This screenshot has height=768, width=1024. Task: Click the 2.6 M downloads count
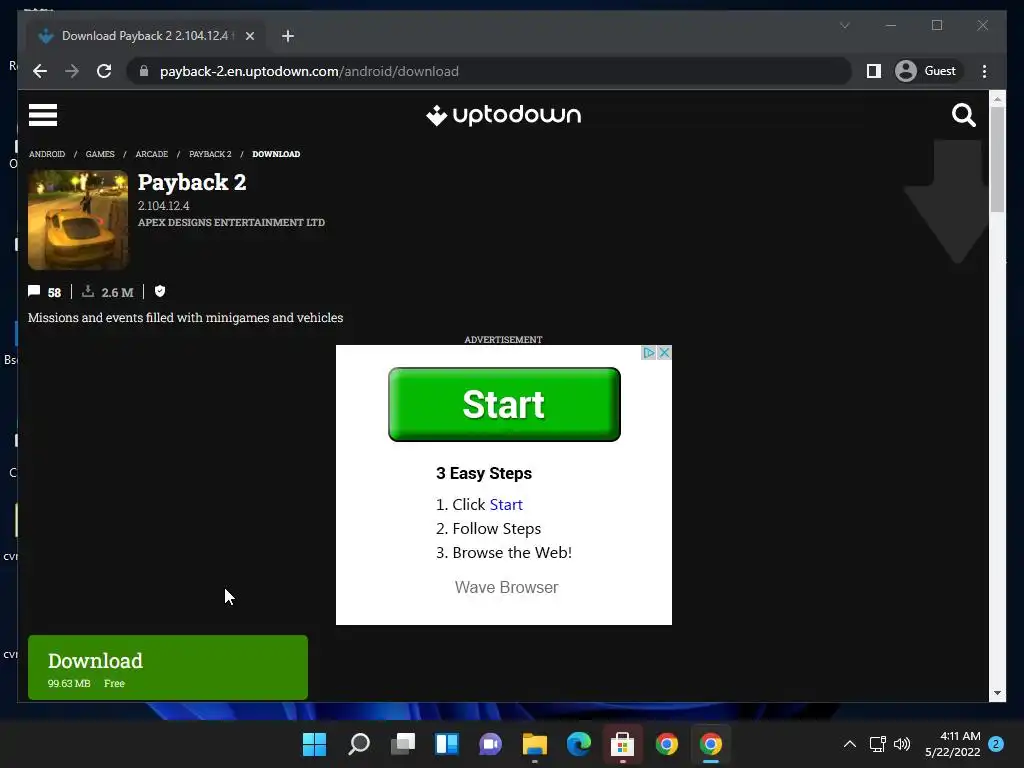point(118,293)
